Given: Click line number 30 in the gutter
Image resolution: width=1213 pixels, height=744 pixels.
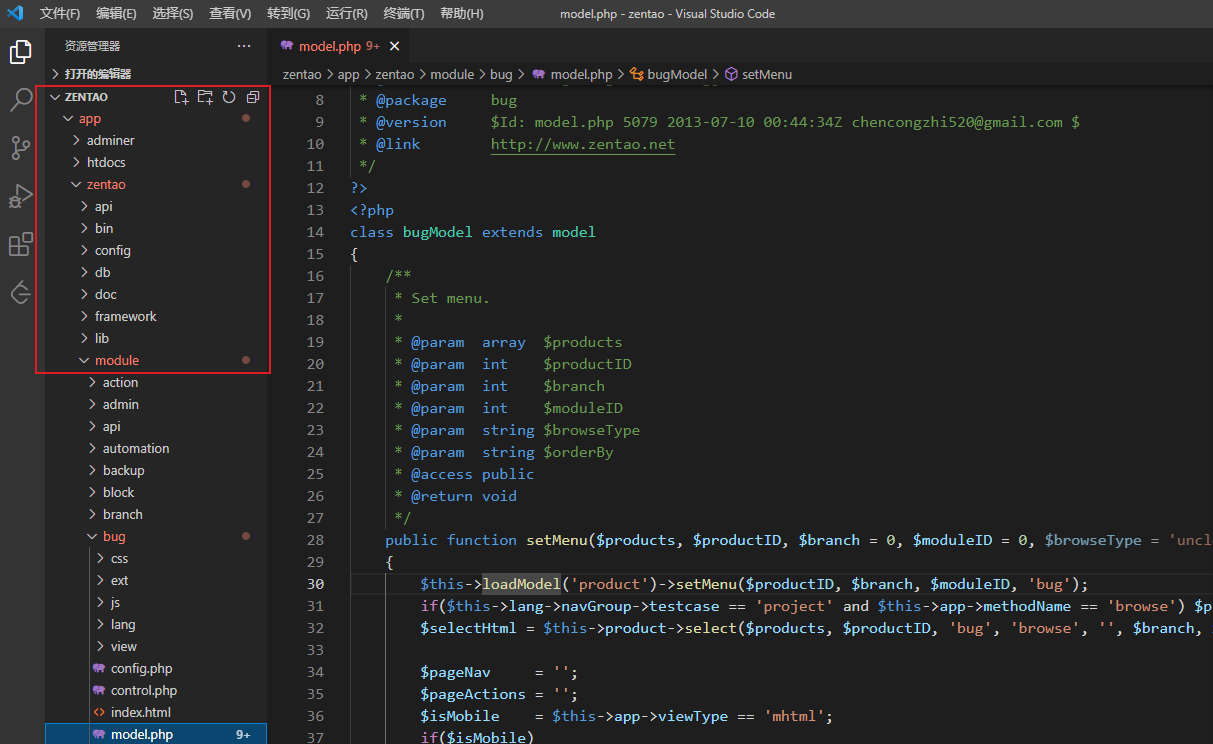Looking at the screenshot, I should 315,584.
